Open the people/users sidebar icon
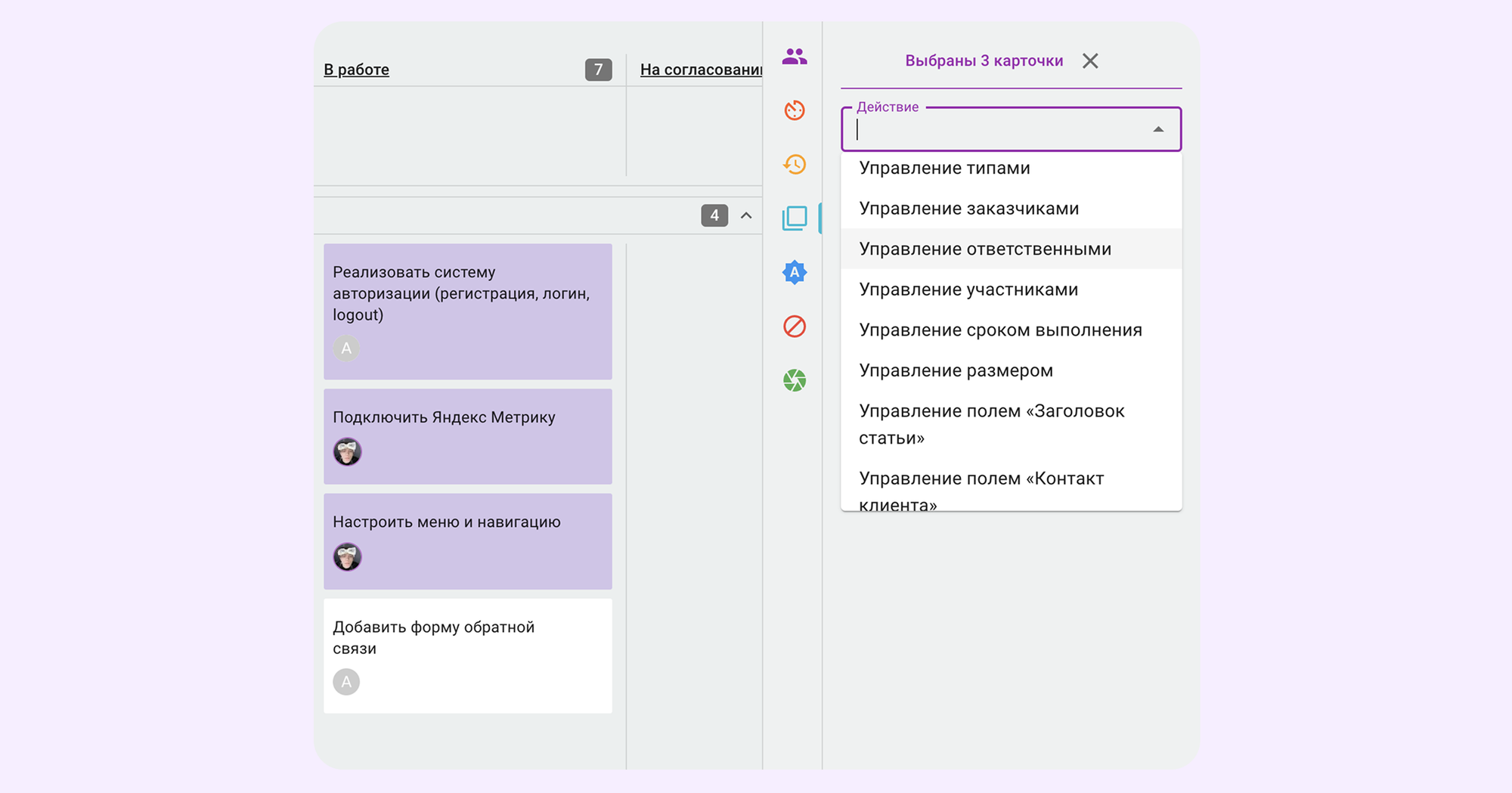Screen dimensions: 1512x793 794,57
